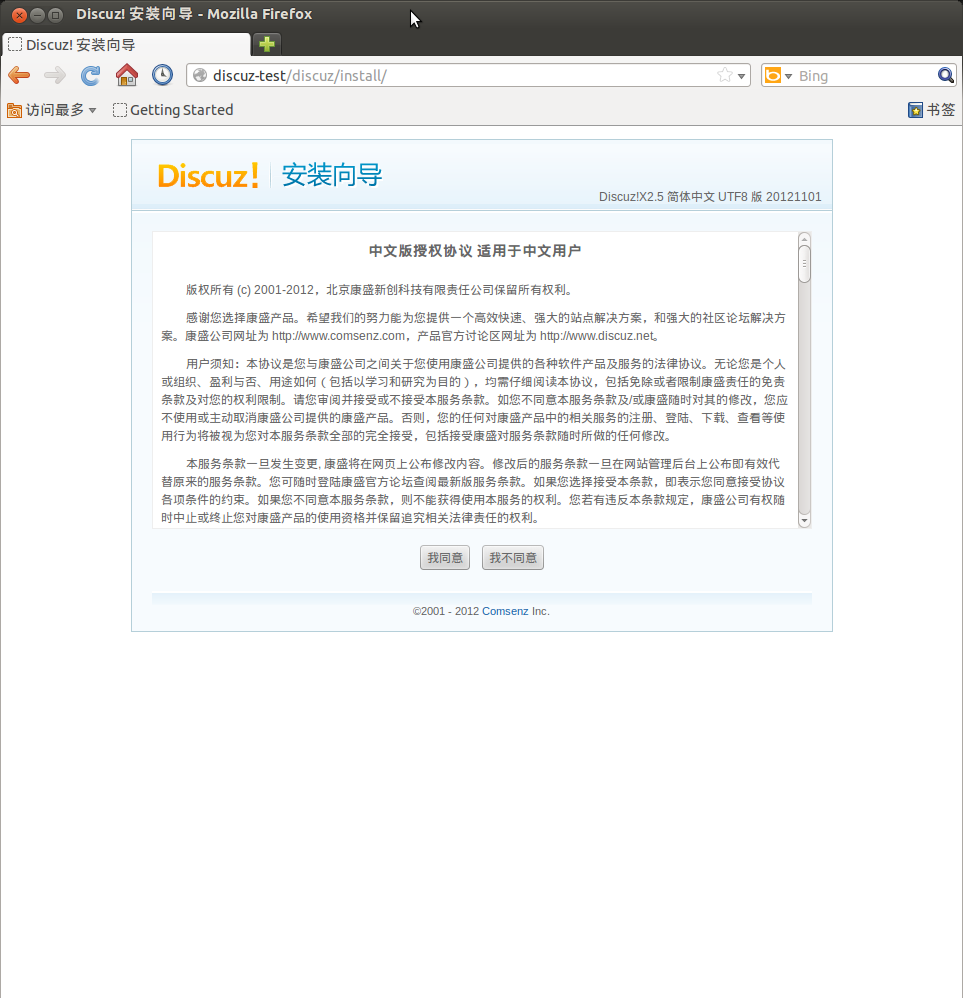The image size is (963, 998).
Task: Click the license scrollbar down arrow
Action: pos(805,520)
